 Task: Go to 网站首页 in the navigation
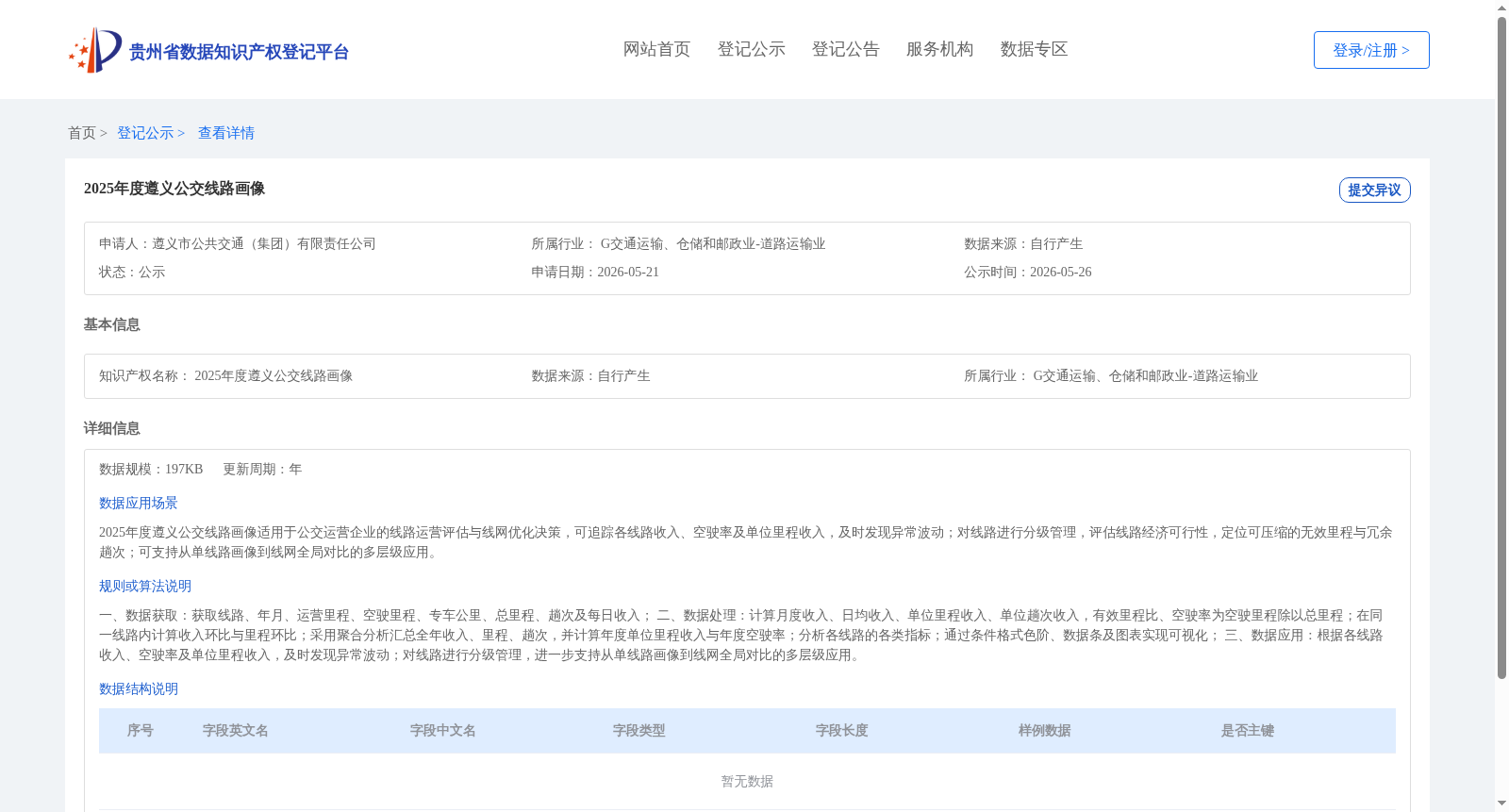tap(656, 49)
